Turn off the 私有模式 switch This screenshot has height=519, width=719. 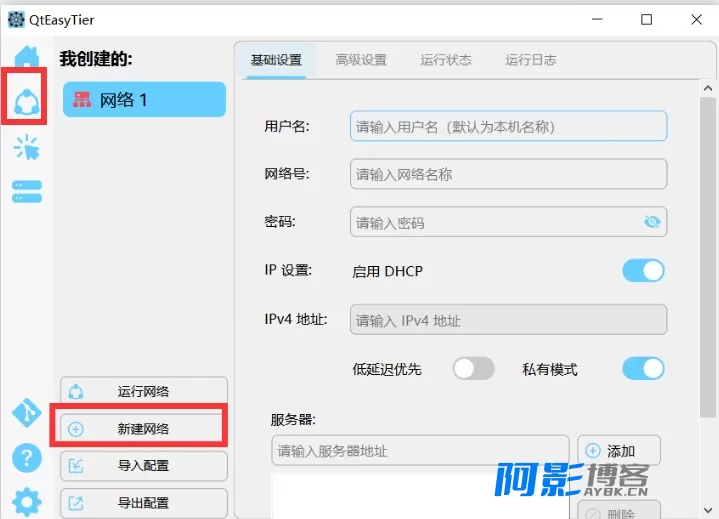643,369
